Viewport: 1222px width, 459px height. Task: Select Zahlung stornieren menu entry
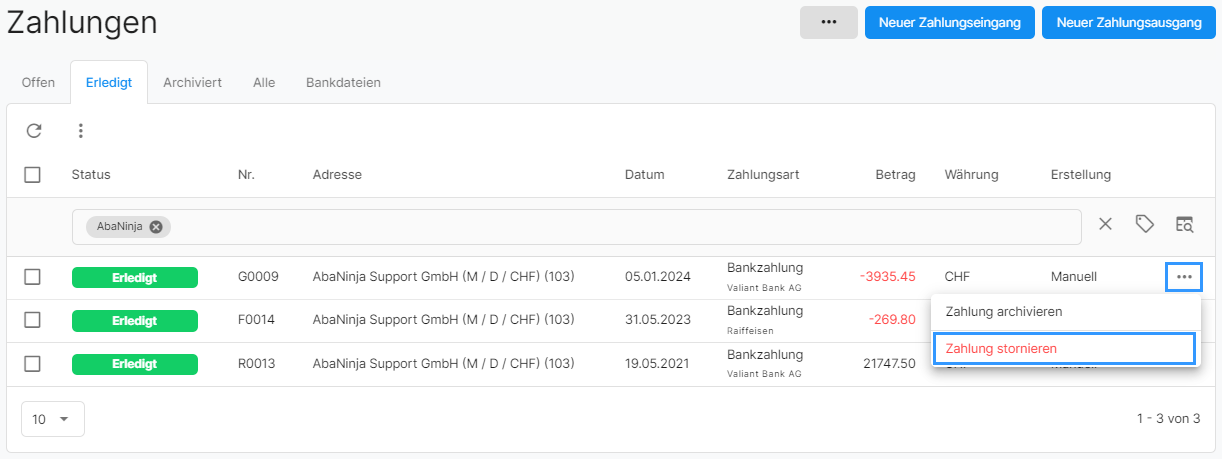[1065, 348]
